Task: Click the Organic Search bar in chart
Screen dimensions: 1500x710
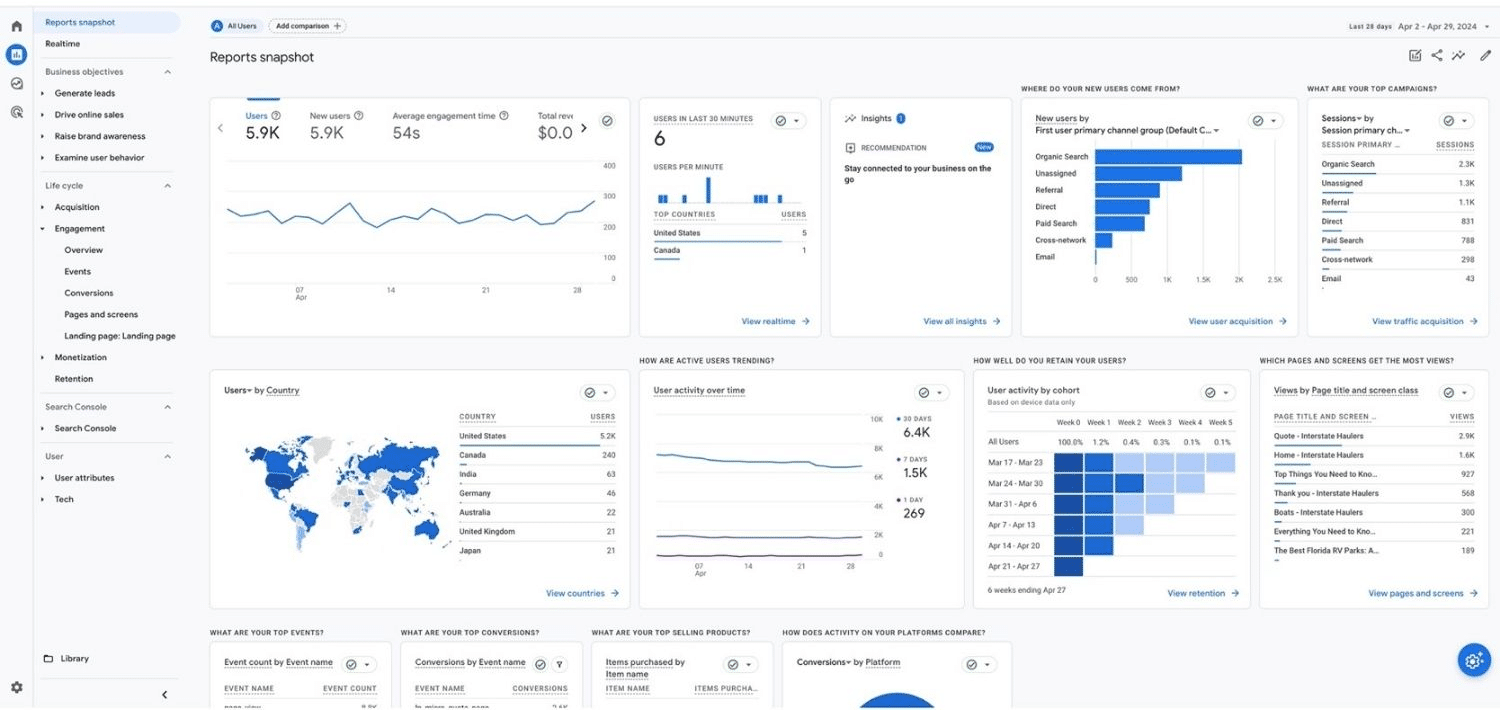Action: tap(1167, 157)
